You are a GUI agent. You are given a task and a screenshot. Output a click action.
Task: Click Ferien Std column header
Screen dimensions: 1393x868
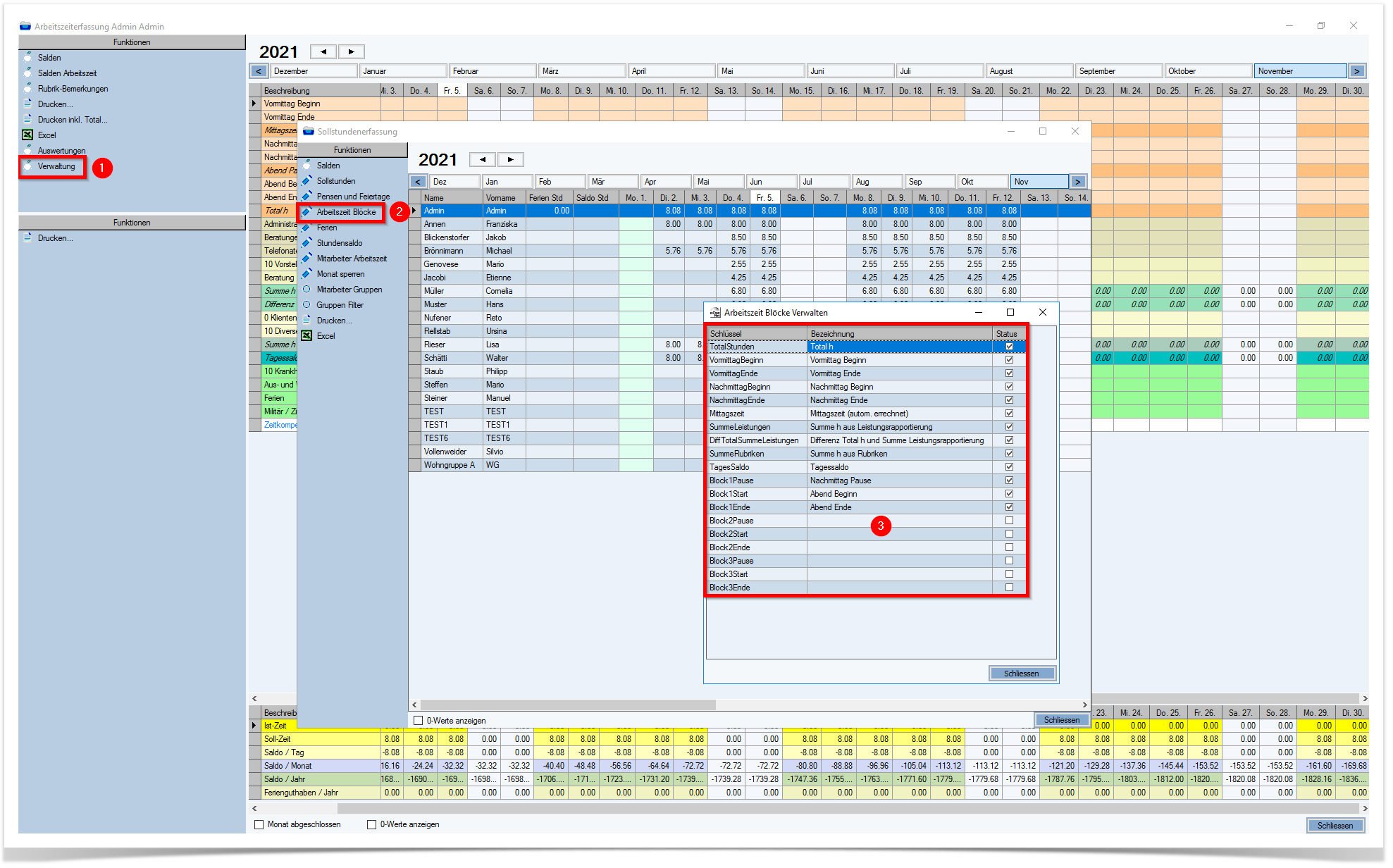pyautogui.click(x=549, y=198)
